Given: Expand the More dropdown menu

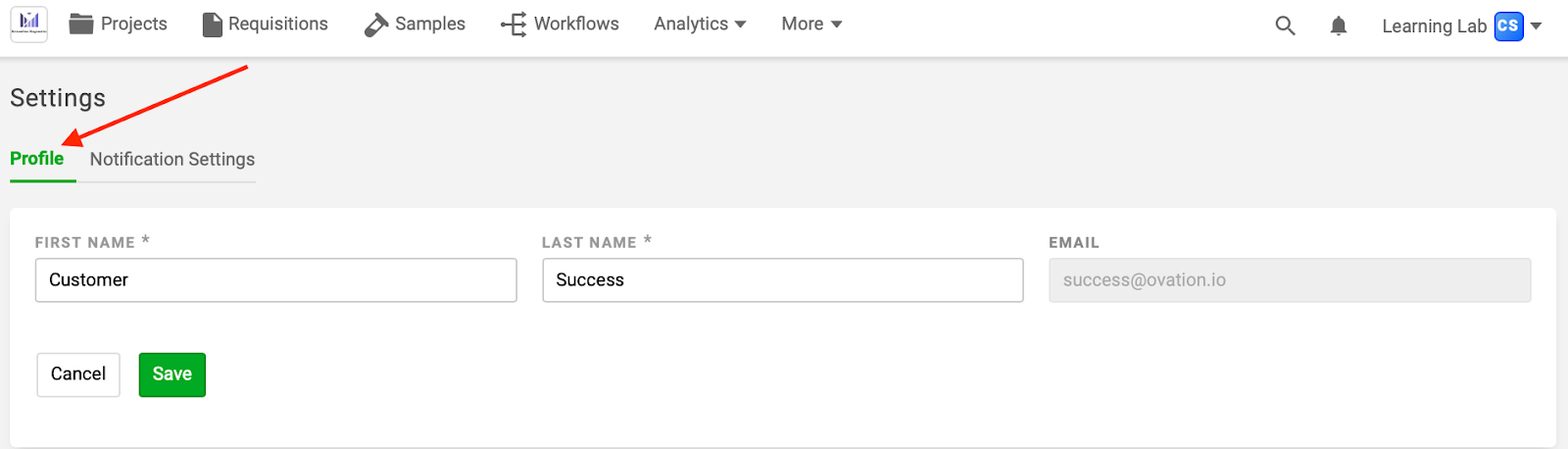Looking at the screenshot, I should point(811,24).
